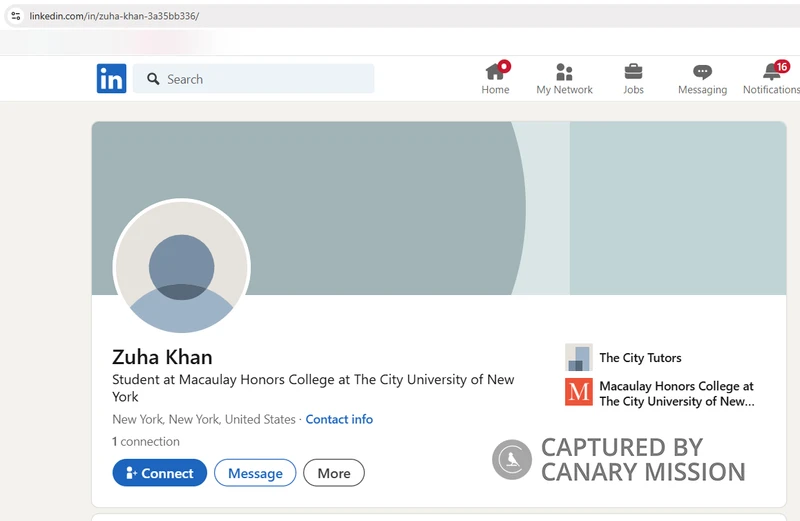Click the LinkedIn logo
This screenshot has width=800, height=521.
[x=111, y=79]
